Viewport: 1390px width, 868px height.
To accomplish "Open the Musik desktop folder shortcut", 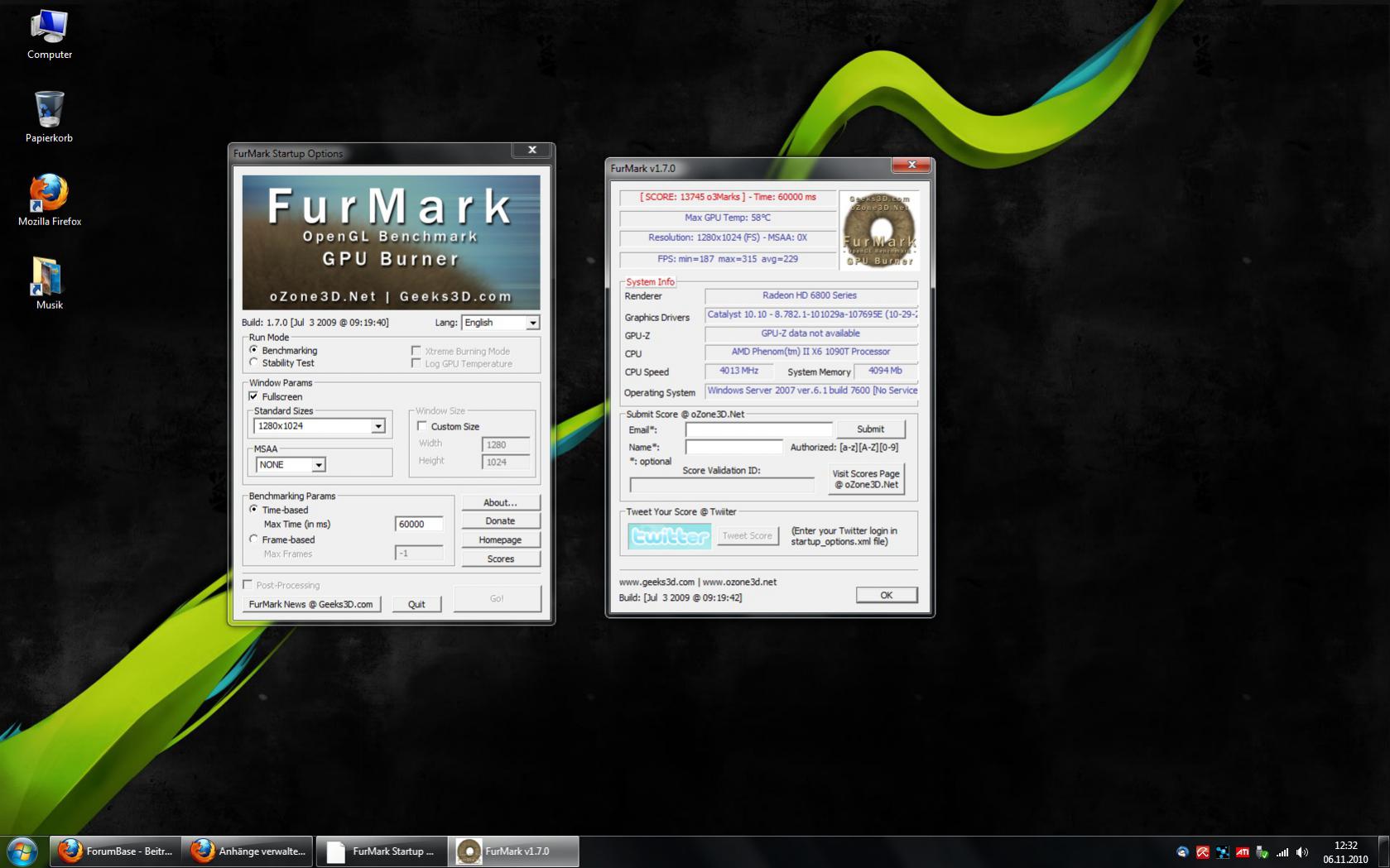I will click(x=49, y=283).
